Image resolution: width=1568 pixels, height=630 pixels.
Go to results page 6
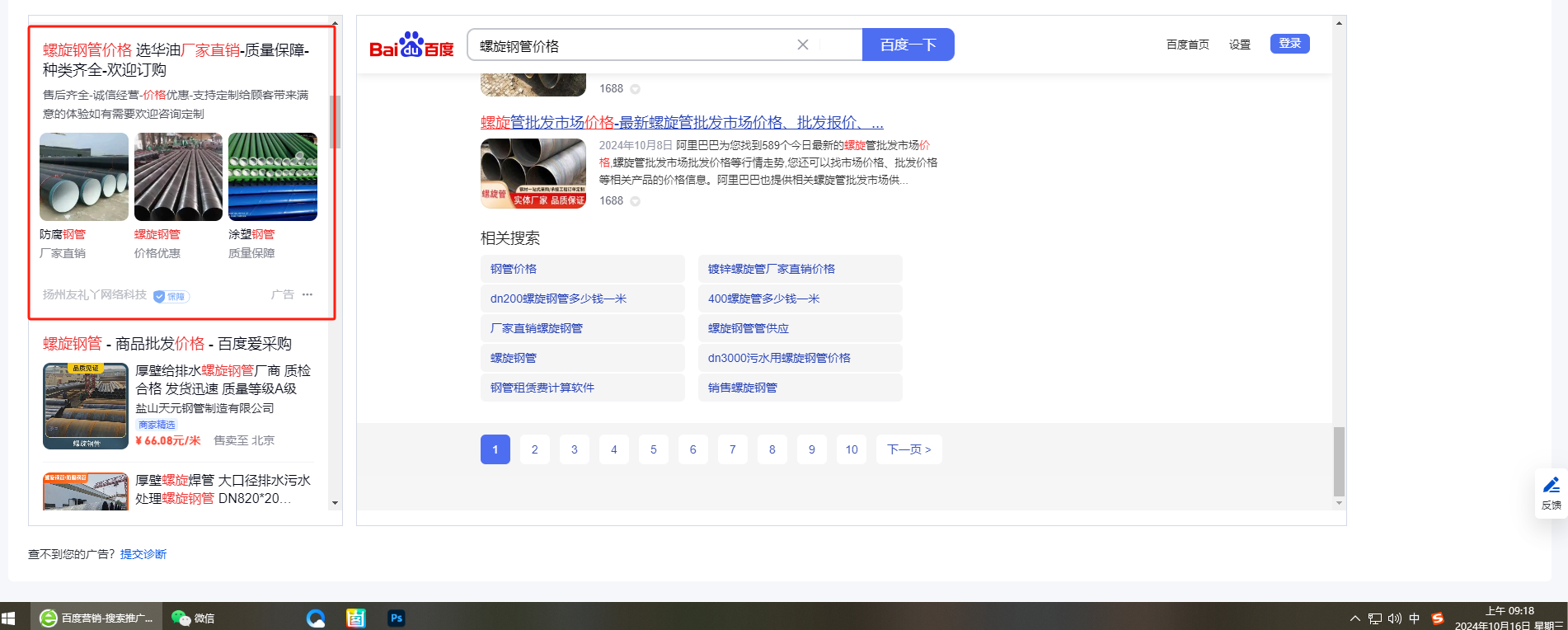pyautogui.click(x=693, y=449)
